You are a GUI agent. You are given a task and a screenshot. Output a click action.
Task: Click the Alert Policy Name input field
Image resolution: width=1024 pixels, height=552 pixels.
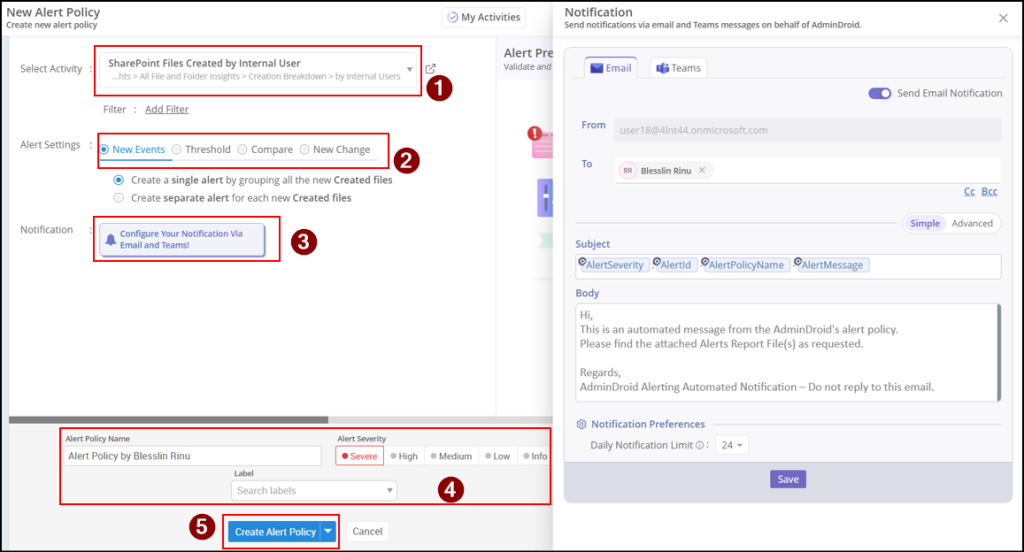[x=193, y=456]
